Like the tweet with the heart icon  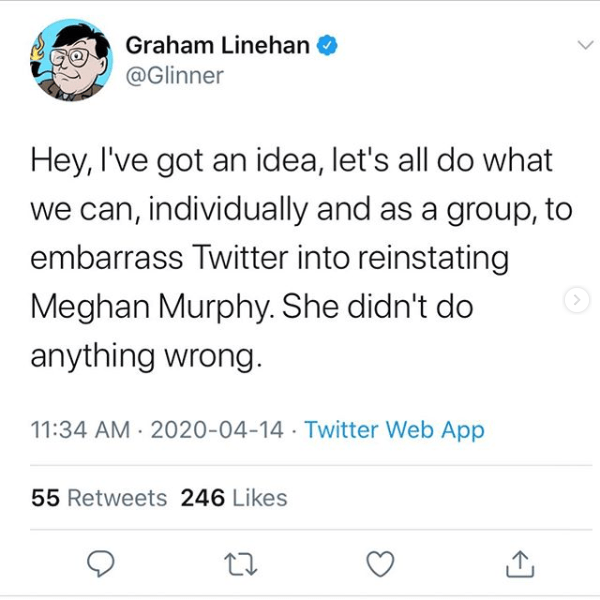[x=380, y=565]
